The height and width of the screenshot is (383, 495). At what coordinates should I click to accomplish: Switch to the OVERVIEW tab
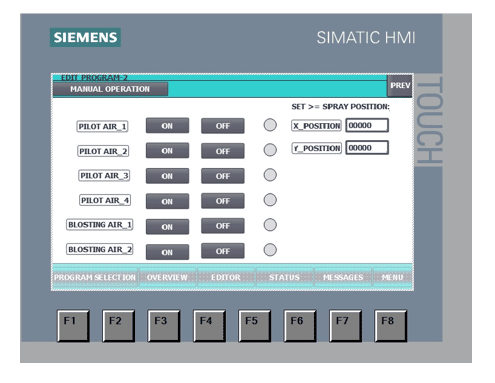167,277
